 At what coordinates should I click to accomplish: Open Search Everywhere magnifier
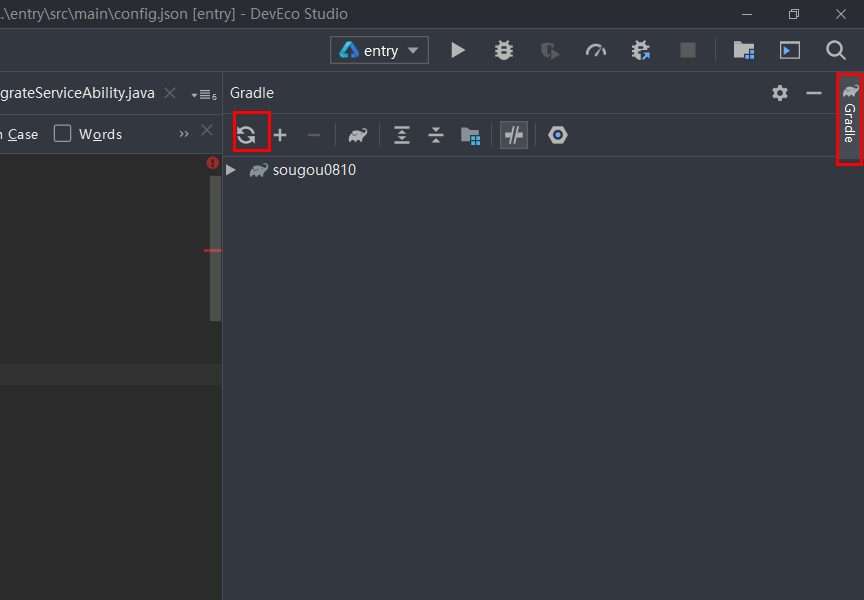click(x=835, y=51)
